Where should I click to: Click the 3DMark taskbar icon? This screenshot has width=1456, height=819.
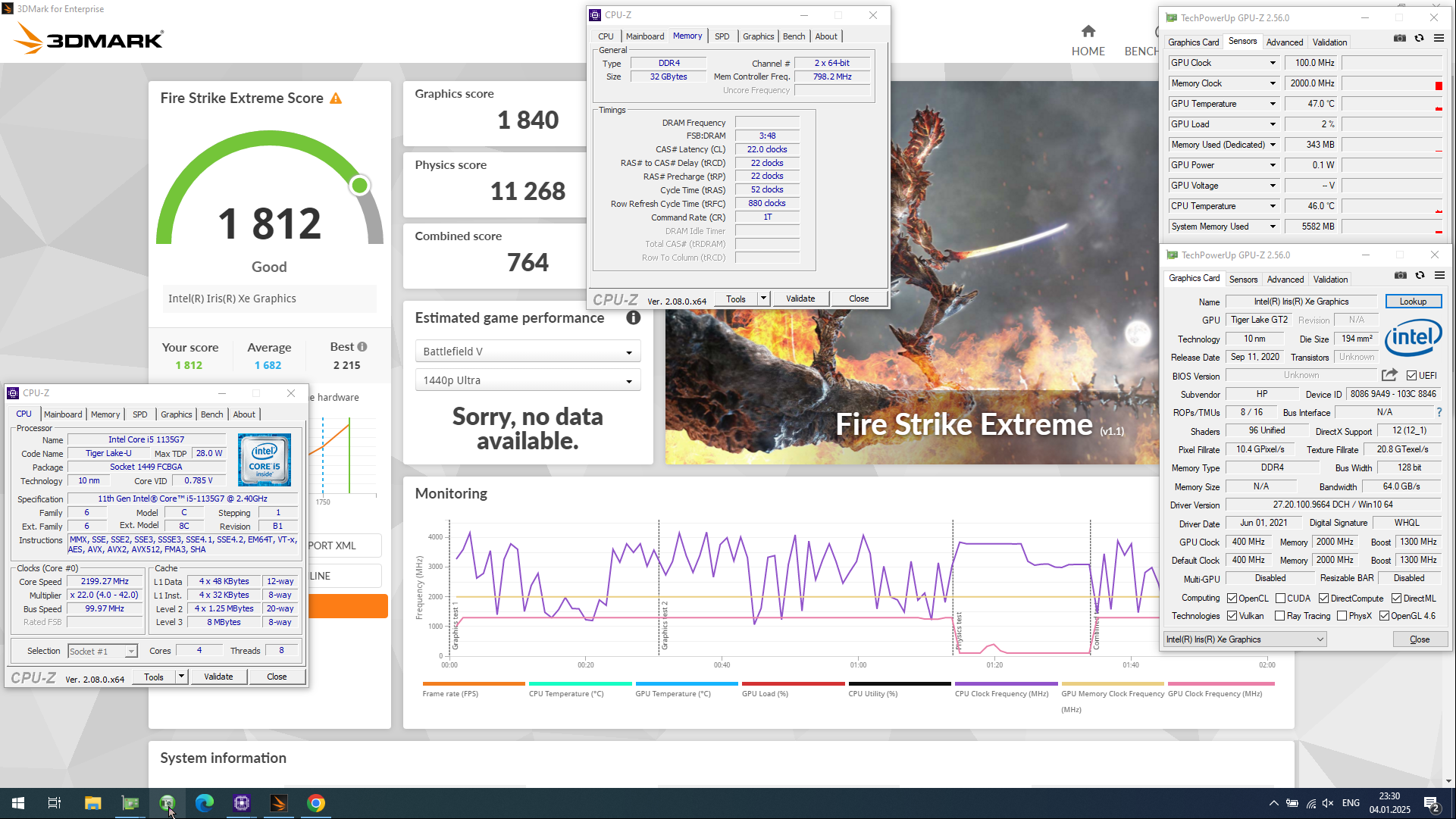[x=279, y=803]
